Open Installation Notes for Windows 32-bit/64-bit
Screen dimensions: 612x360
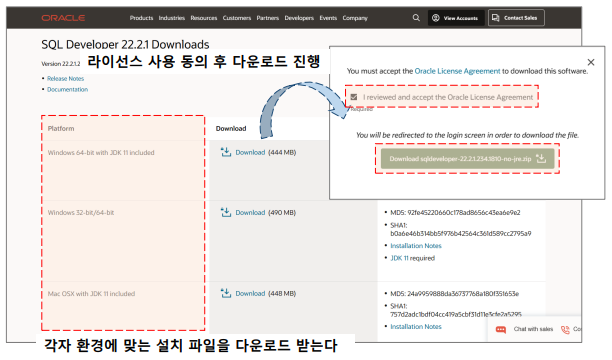click(416, 246)
